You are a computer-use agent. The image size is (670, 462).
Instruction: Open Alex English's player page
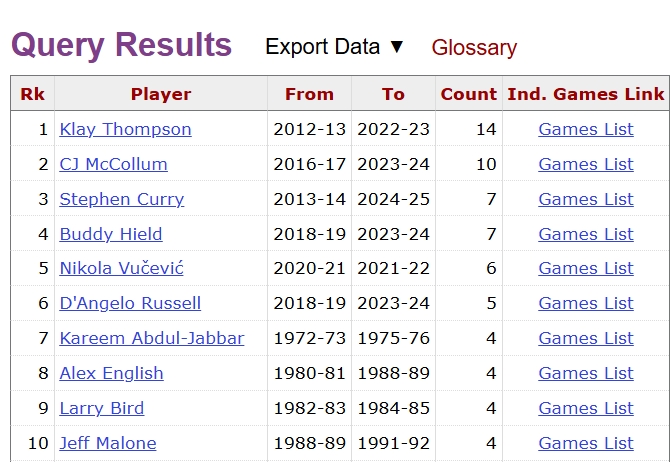click(x=111, y=373)
